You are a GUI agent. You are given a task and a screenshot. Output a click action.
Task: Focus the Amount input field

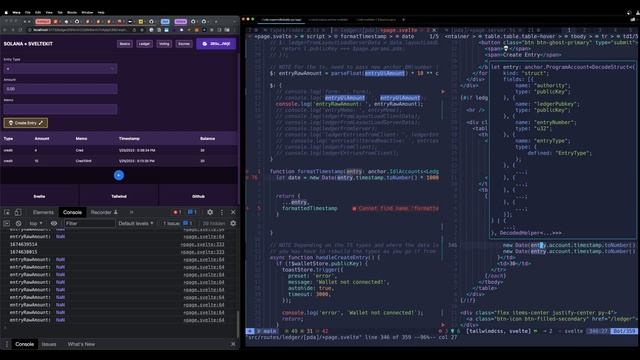point(60,89)
